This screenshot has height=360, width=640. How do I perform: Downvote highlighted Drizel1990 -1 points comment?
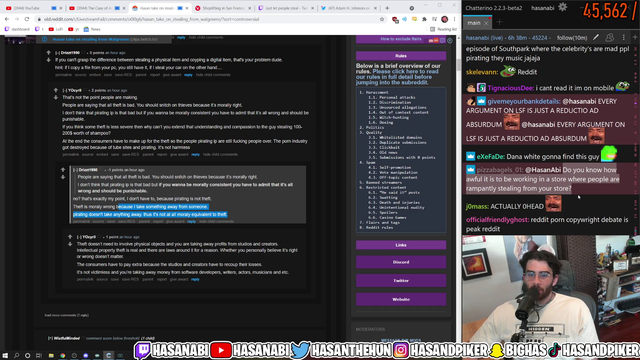click(63, 177)
